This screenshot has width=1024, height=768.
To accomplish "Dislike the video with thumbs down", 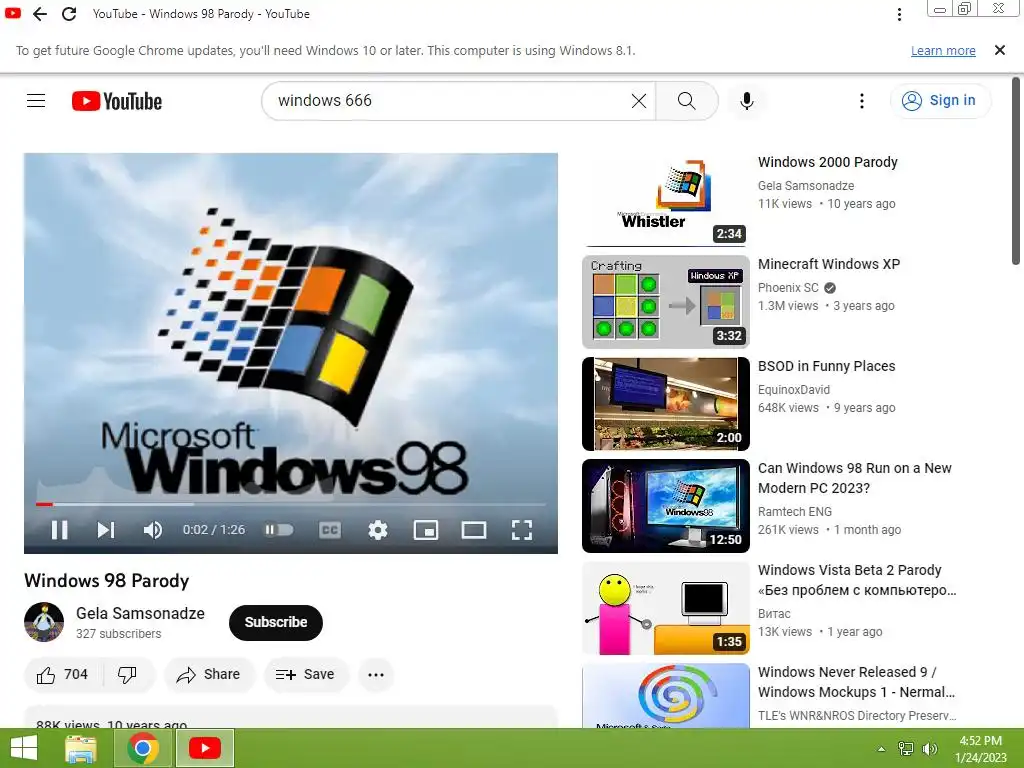I will 127,675.
